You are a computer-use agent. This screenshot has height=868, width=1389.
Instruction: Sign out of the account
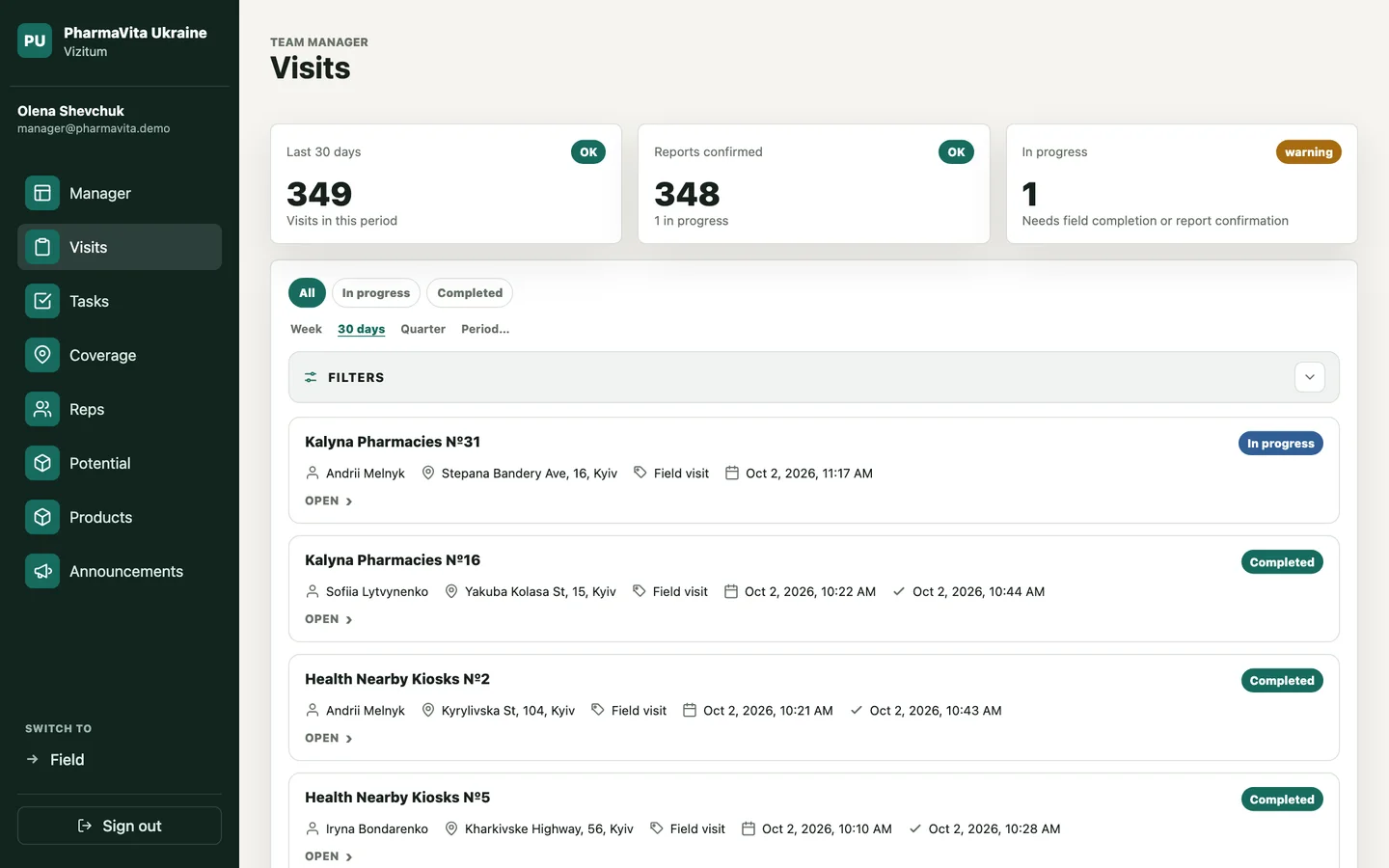[x=120, y=826]
